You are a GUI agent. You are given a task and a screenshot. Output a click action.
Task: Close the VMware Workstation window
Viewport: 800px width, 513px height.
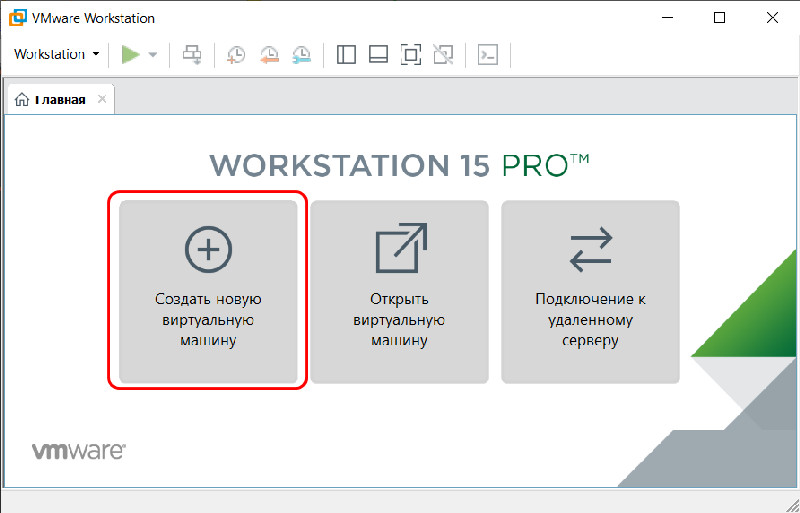772,18
